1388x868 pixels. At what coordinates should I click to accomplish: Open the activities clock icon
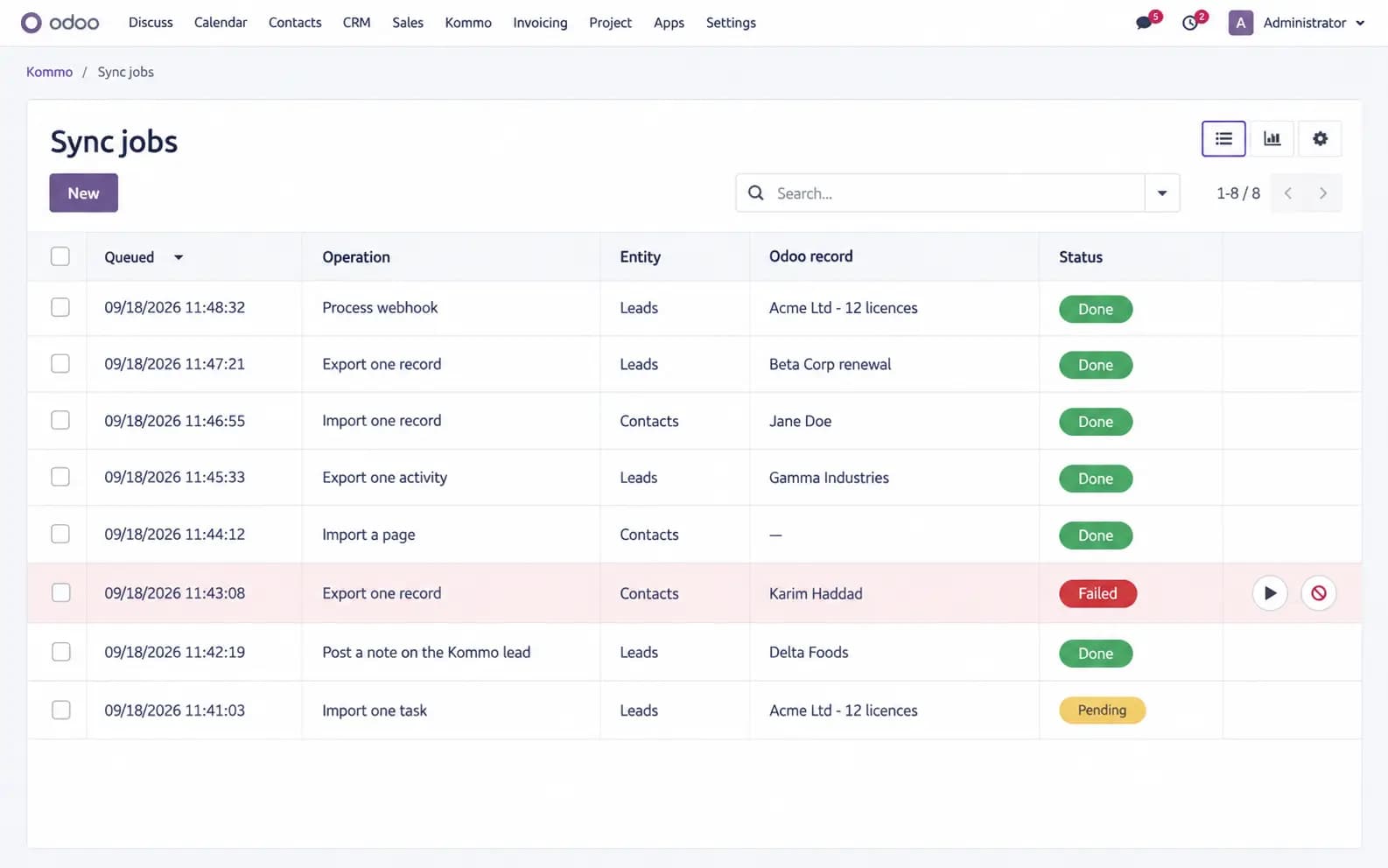1190,23
